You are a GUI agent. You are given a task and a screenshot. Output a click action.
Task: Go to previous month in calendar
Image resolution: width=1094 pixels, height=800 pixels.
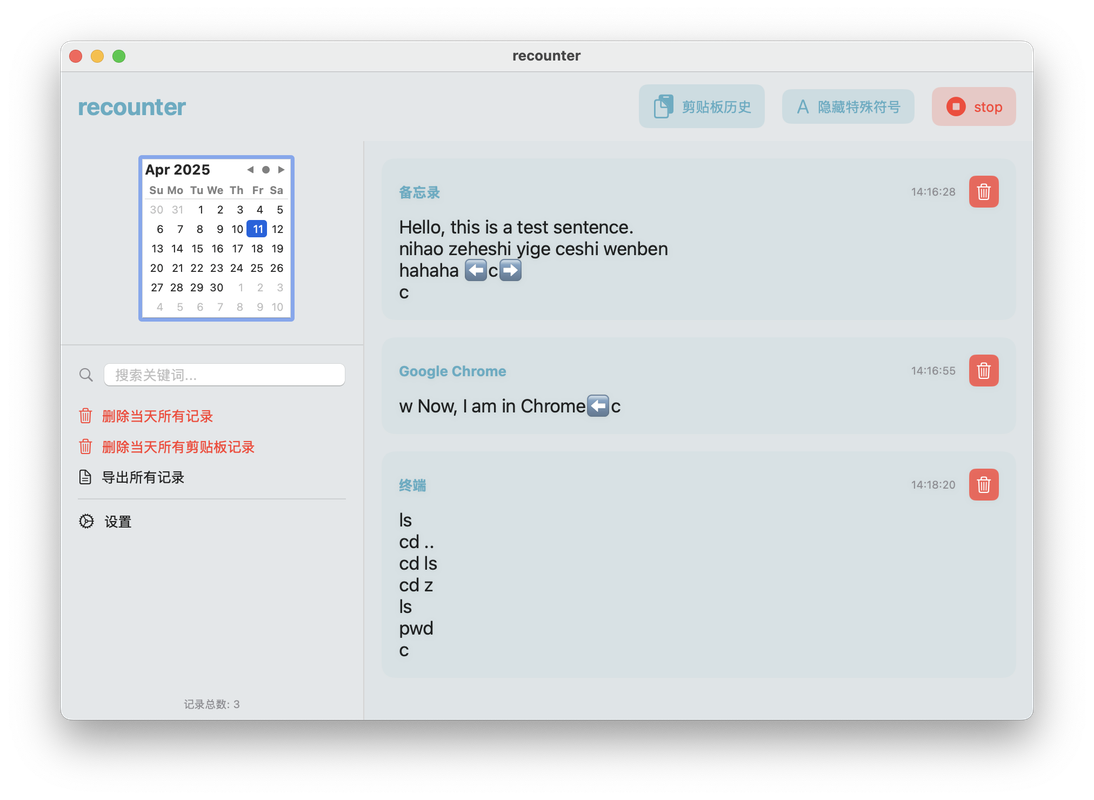pyautogui.click(x=250, y=169)
